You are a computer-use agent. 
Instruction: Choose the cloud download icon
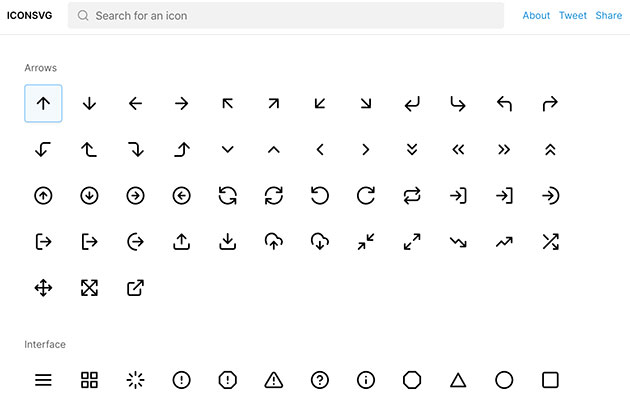pos(320,241)
